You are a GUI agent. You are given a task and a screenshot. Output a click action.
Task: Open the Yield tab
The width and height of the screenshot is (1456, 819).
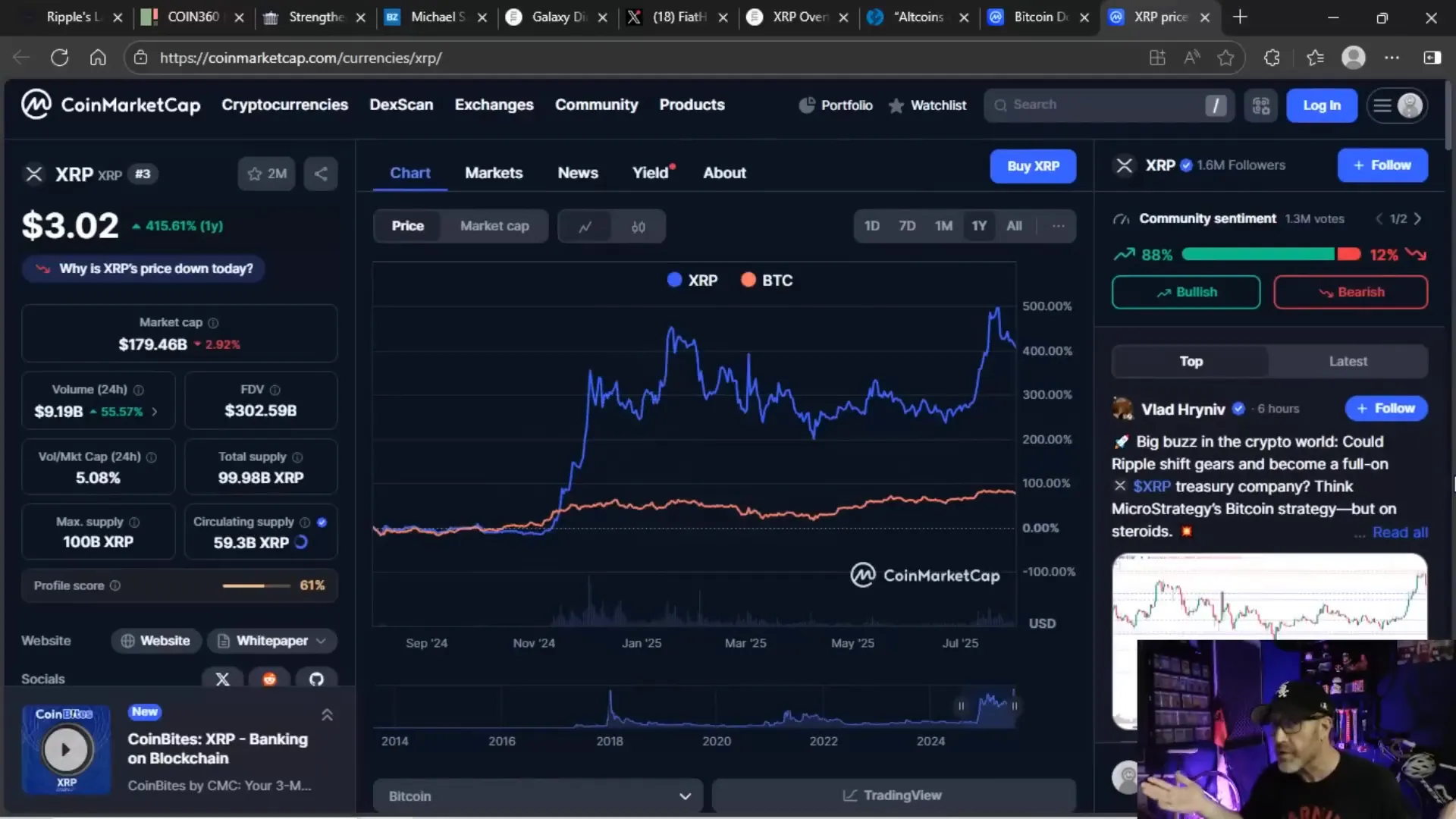click(651, 173)
